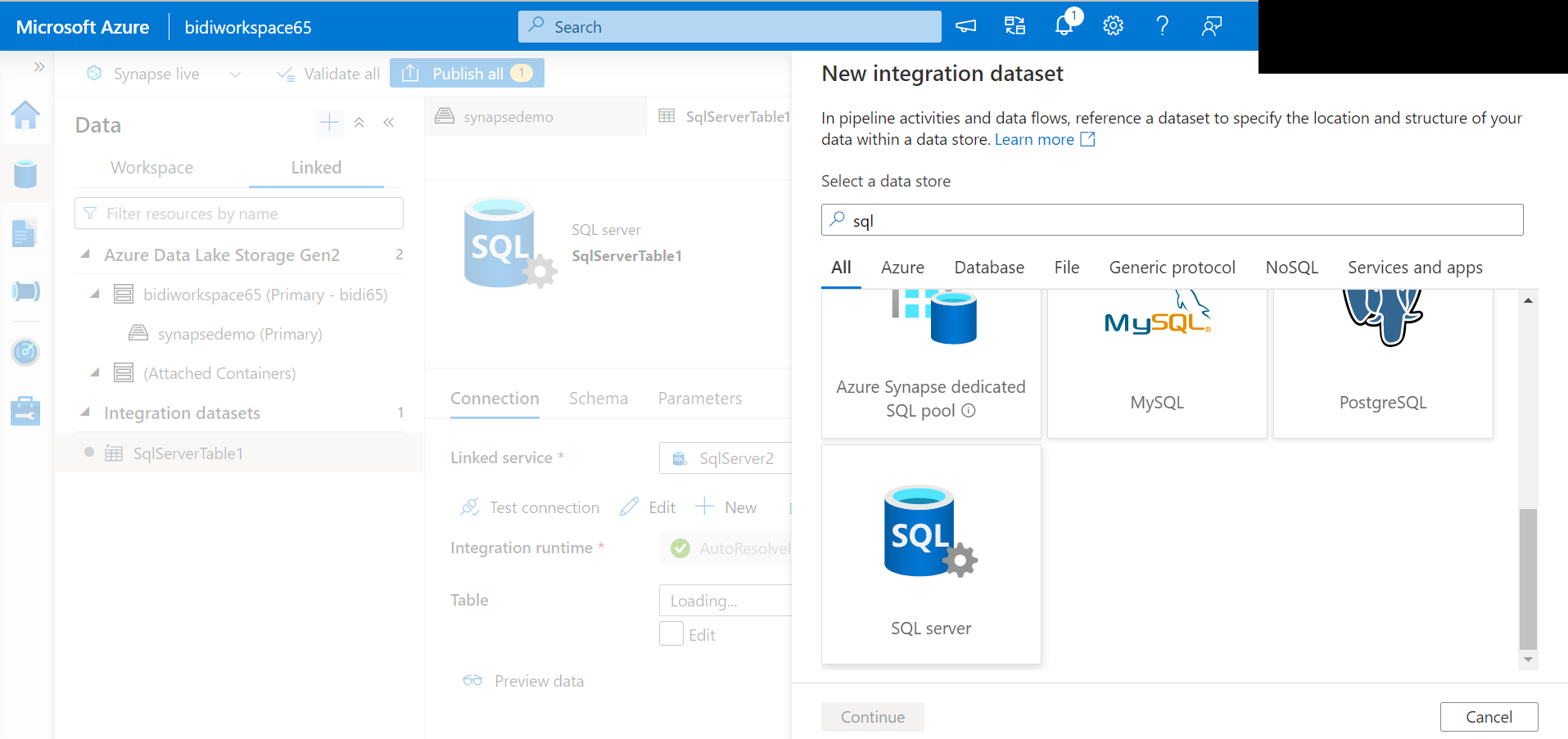Open the settings gear icon

click(x=1113, y=26)
